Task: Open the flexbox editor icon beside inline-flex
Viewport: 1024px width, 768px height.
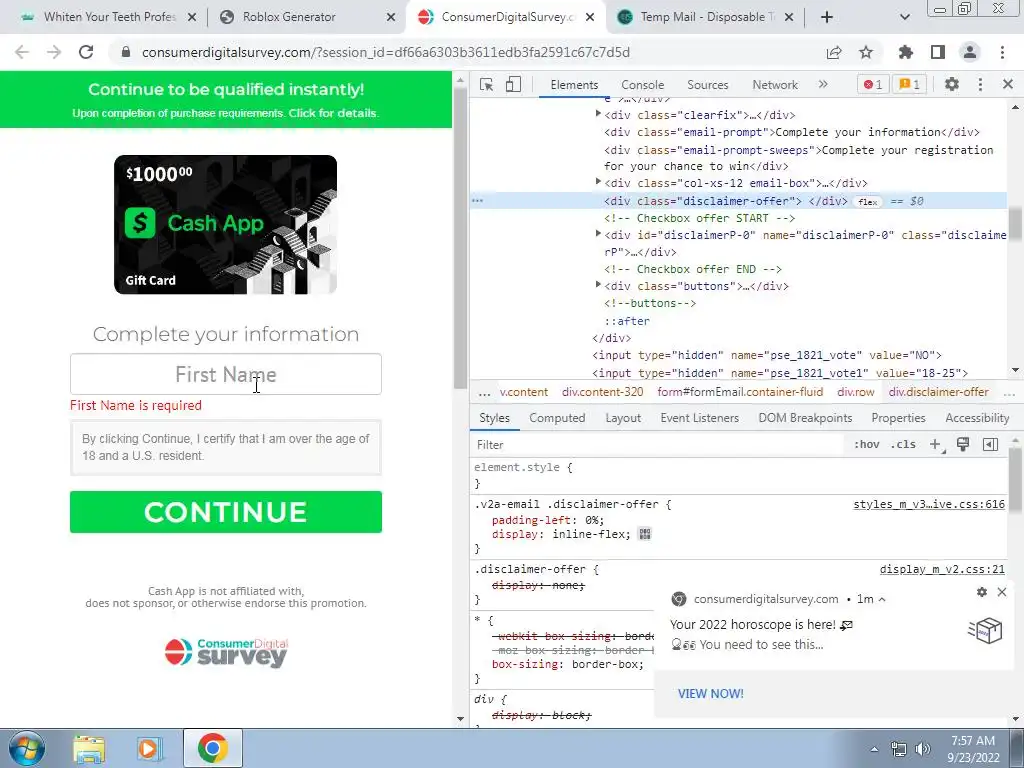Action: pyautogui.click(x=645, y=534)
